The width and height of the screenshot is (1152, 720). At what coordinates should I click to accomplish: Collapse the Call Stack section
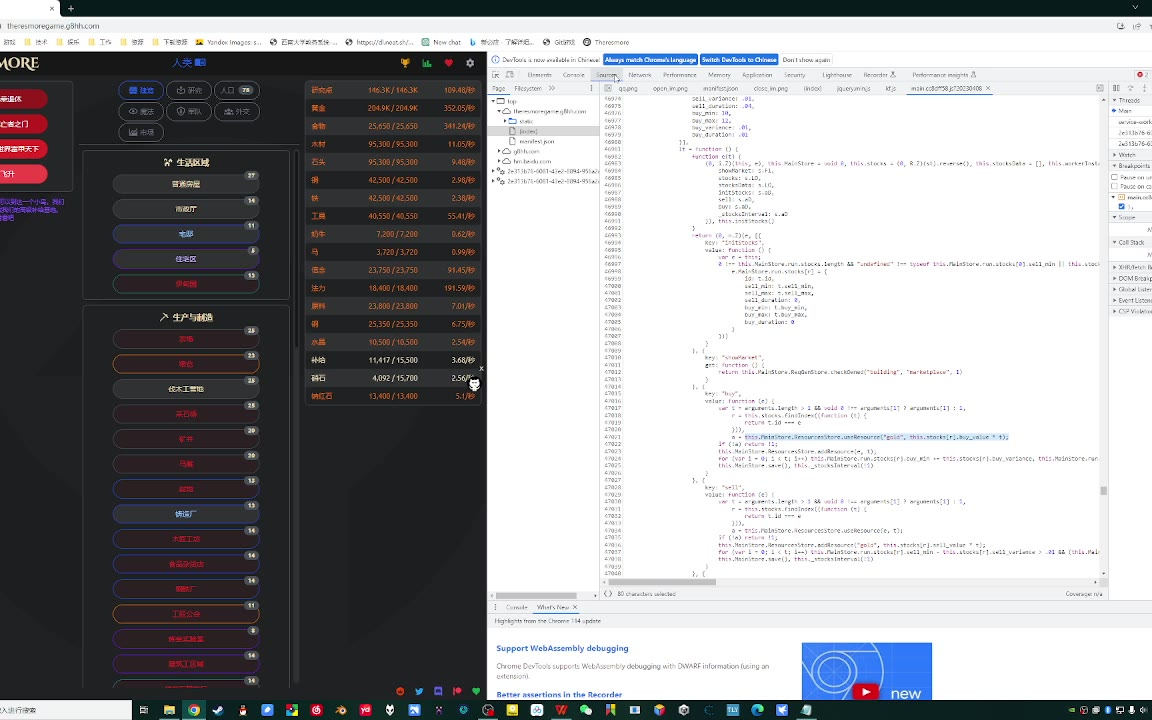(1130, 242)
